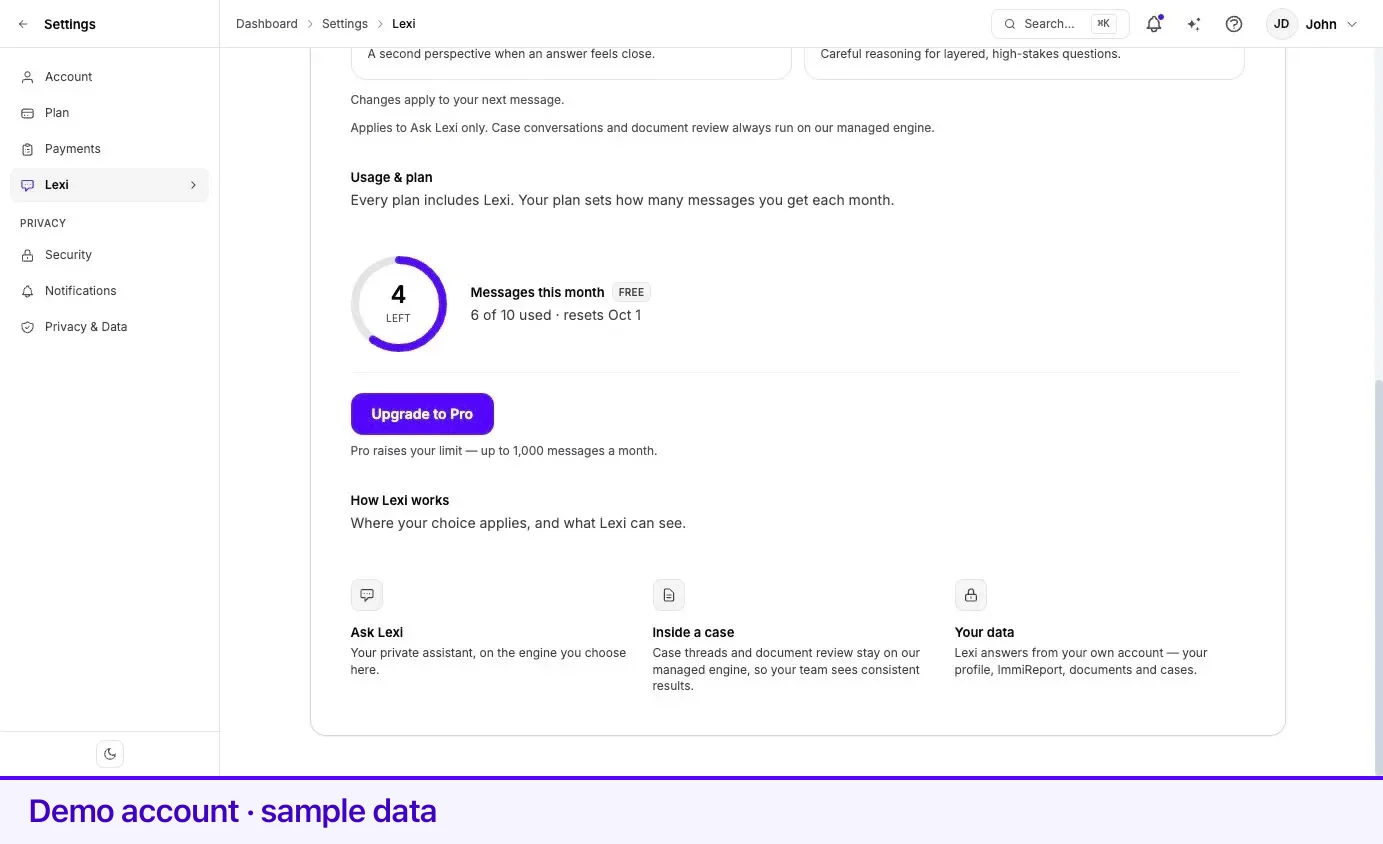Click the Your data lock icon

click(971, 595)
